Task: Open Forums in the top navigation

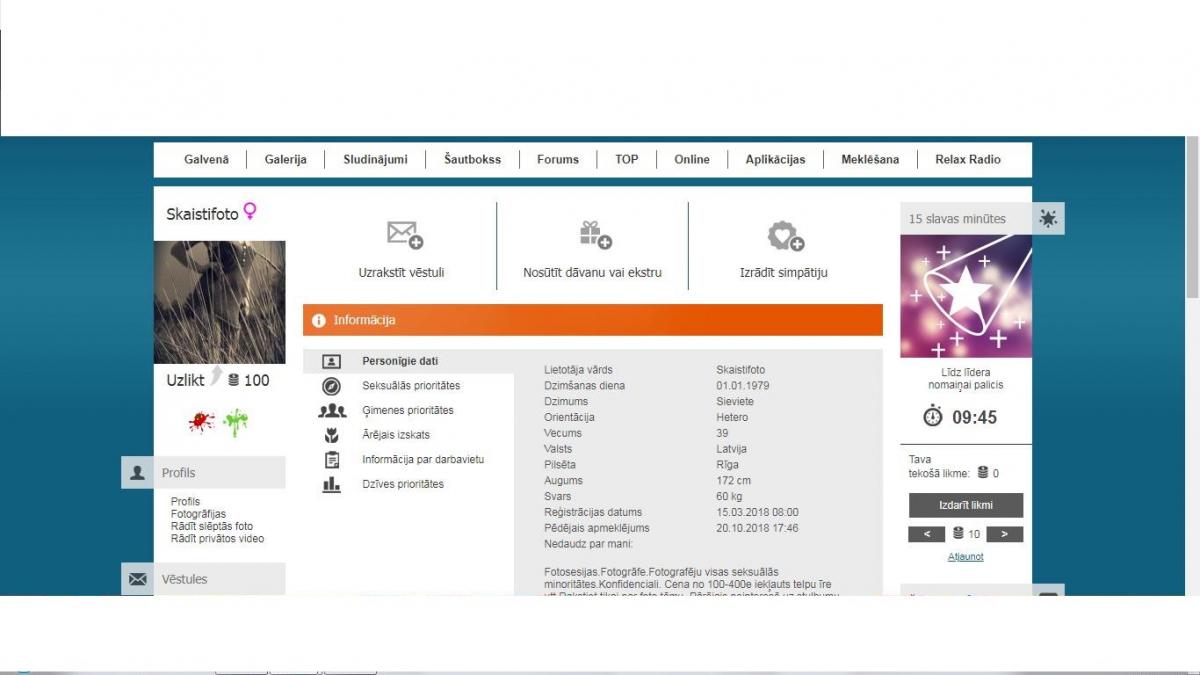Action: point(557,159)
